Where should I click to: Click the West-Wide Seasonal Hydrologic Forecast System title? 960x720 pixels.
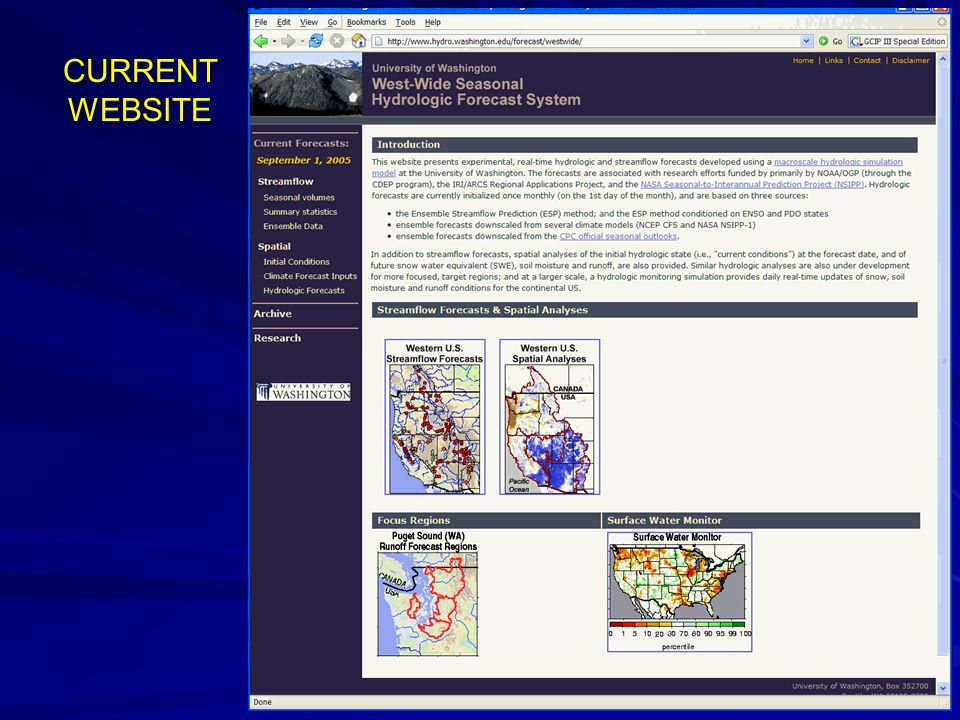(476, 92)
